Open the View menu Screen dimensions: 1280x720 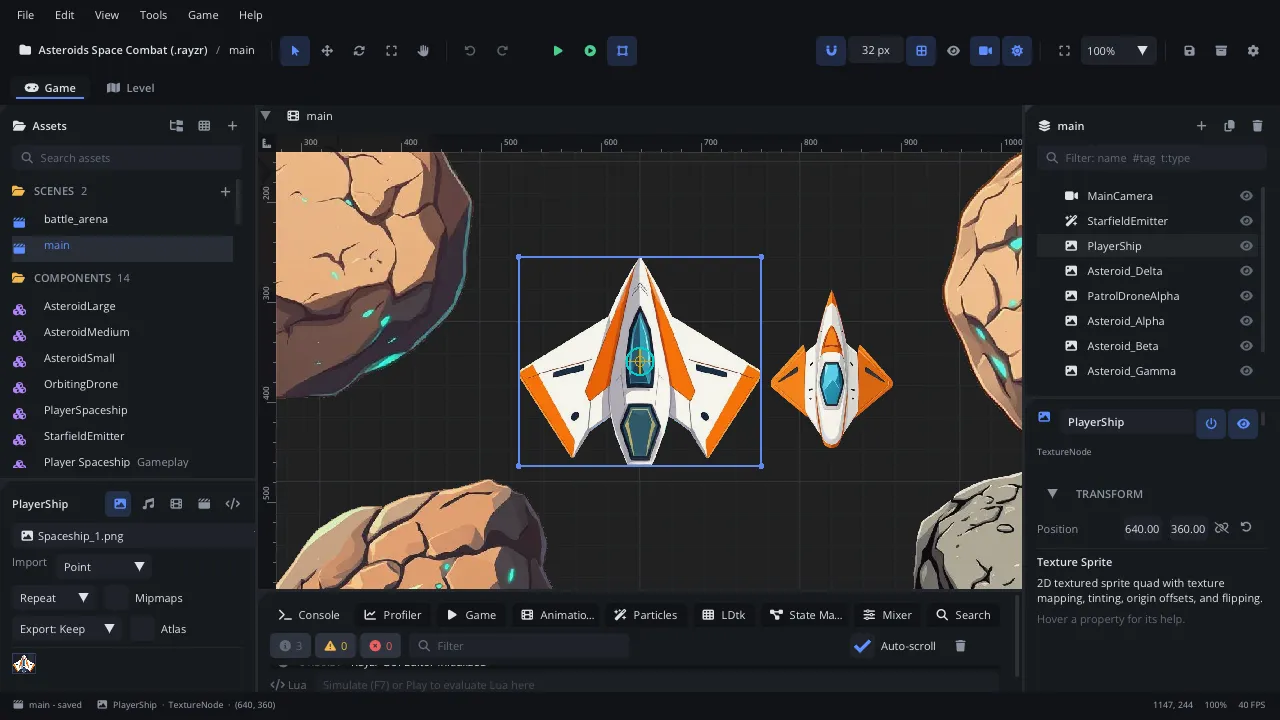pyautogui.click(x=107, y=15)
